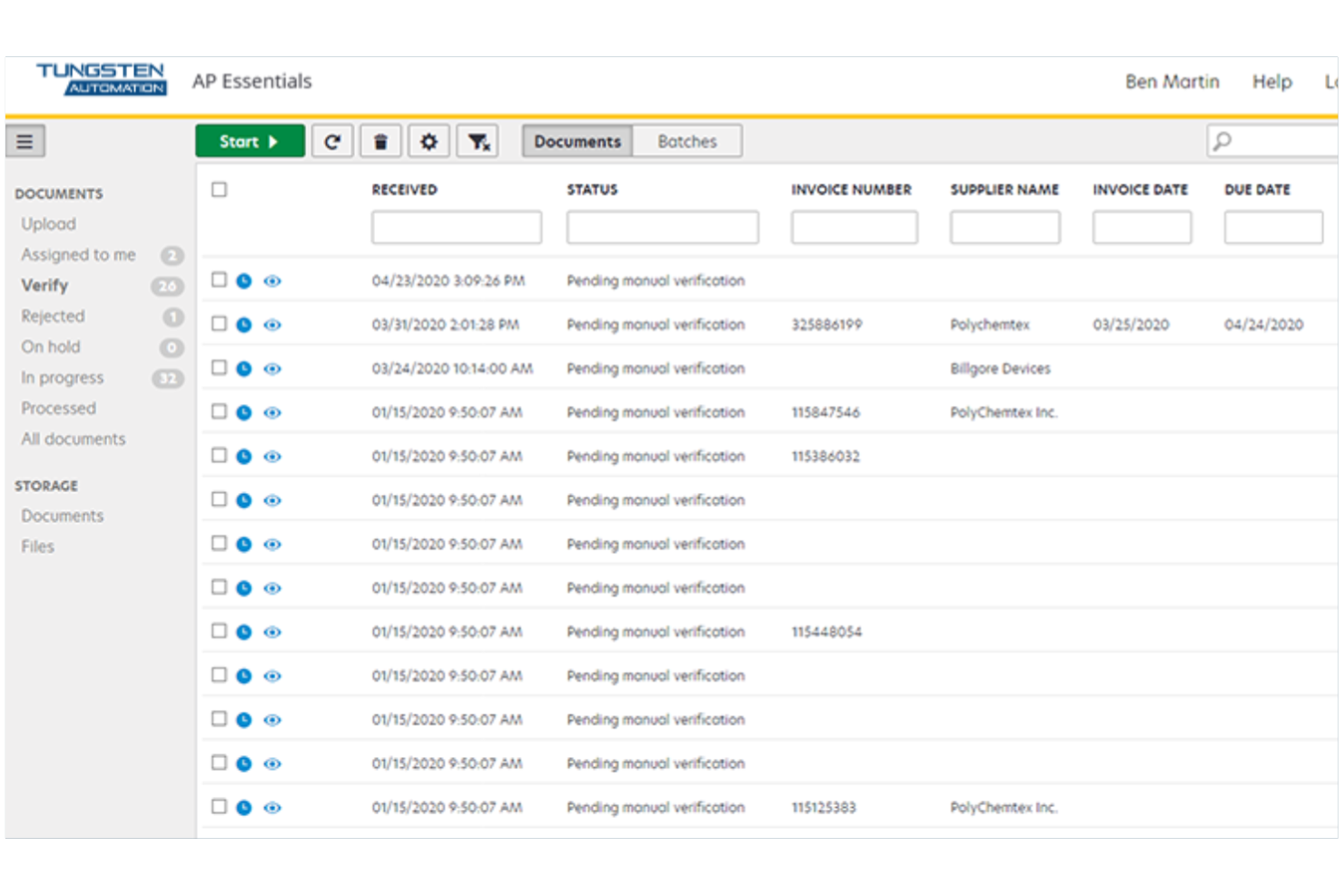Viewport: 1344px width, 896px height.
Task: Open Rejected documents list
Action: pos(53,316)
